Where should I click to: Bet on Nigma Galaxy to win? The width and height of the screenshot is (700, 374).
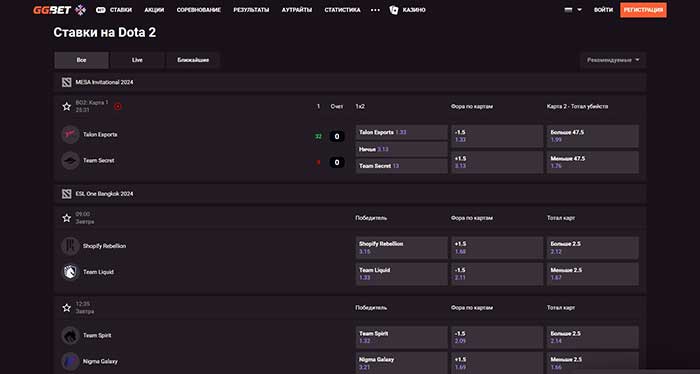(401, 363)
